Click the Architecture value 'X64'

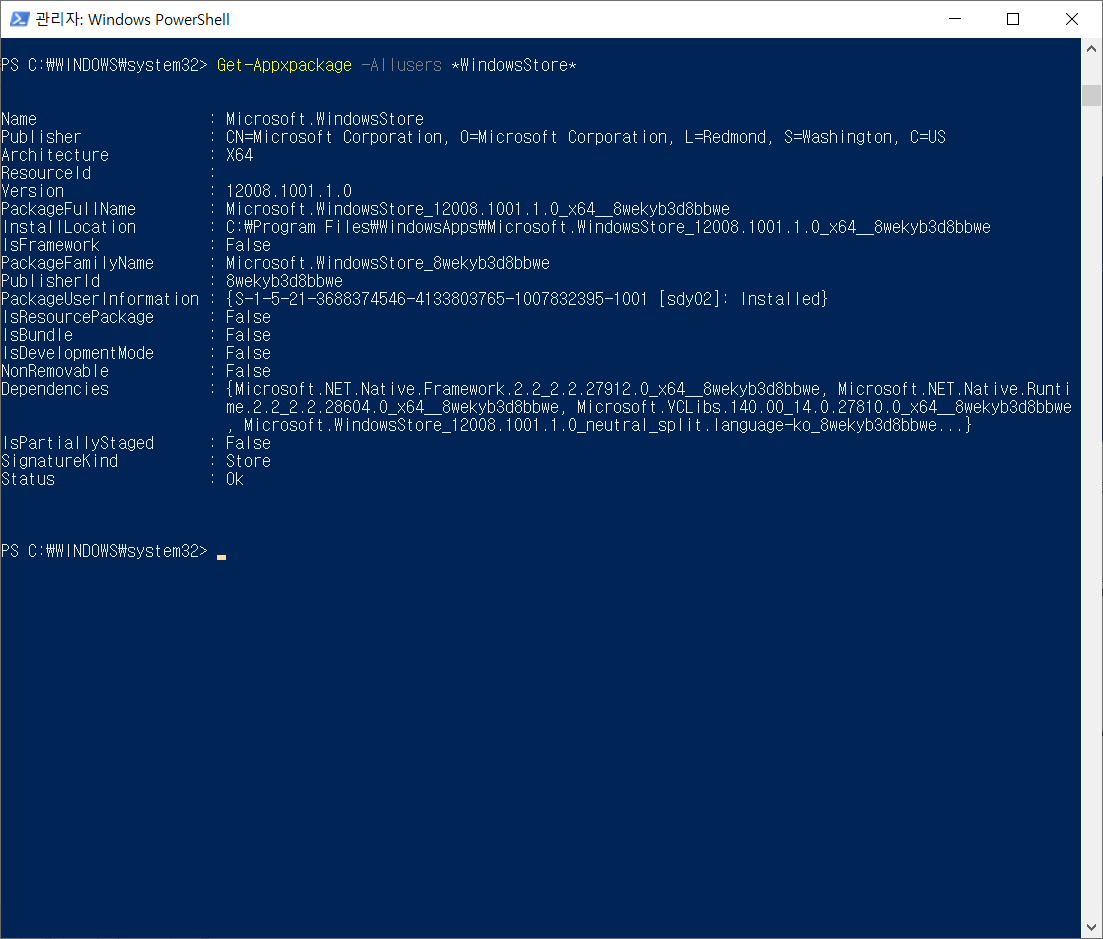[239, 155]
